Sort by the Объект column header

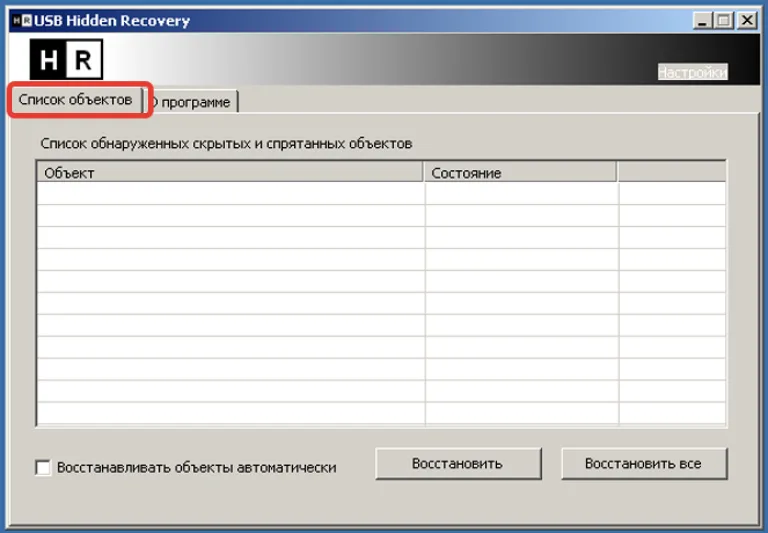[x=230, y=172]
